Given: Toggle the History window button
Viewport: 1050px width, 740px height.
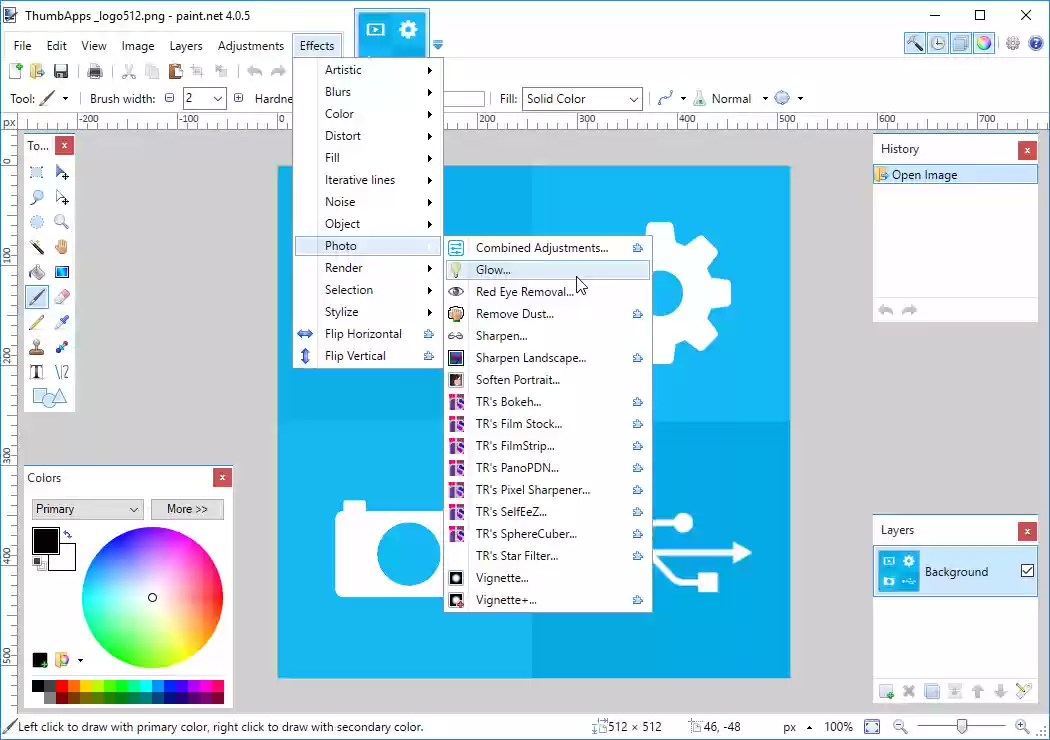Looking at the screenshot, I should [938, 43].
